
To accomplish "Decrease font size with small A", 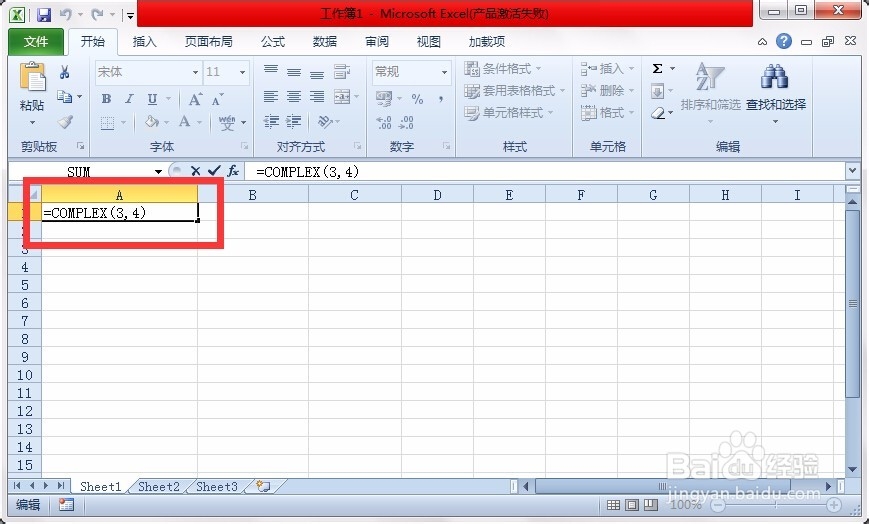I will [x=218, y=100].
